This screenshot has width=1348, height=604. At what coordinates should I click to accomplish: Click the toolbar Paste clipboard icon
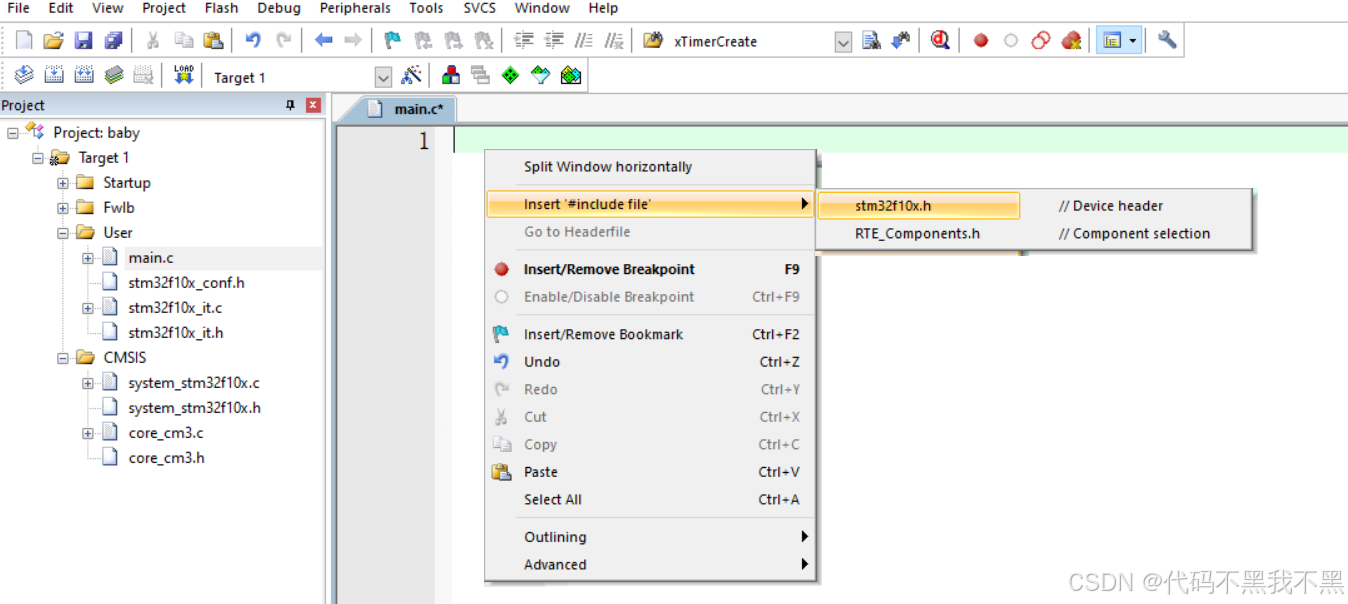[x=213, y=41]
